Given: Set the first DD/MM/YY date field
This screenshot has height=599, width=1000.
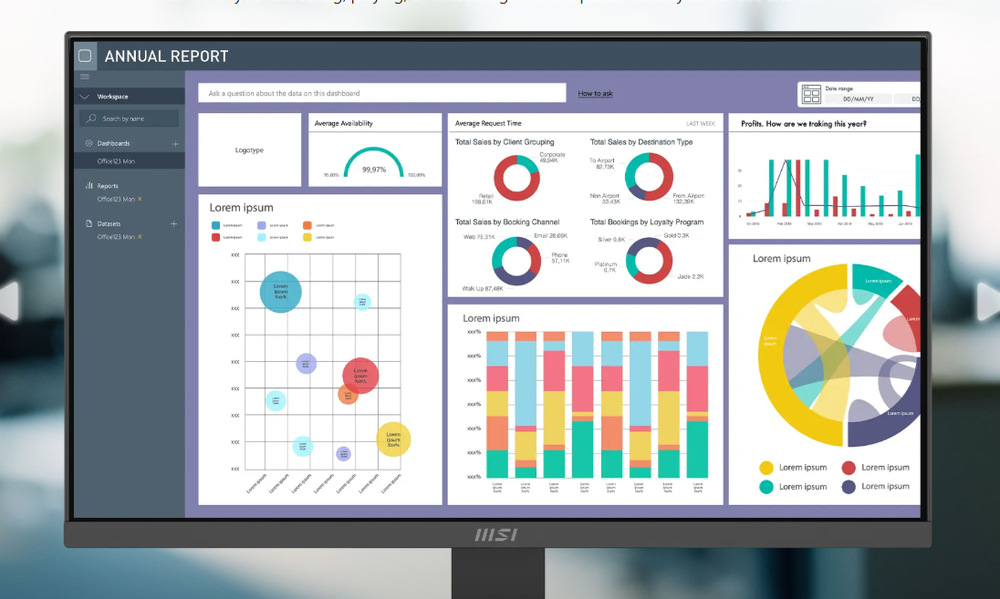Looking at the screenshot, I should coord(858,99).
